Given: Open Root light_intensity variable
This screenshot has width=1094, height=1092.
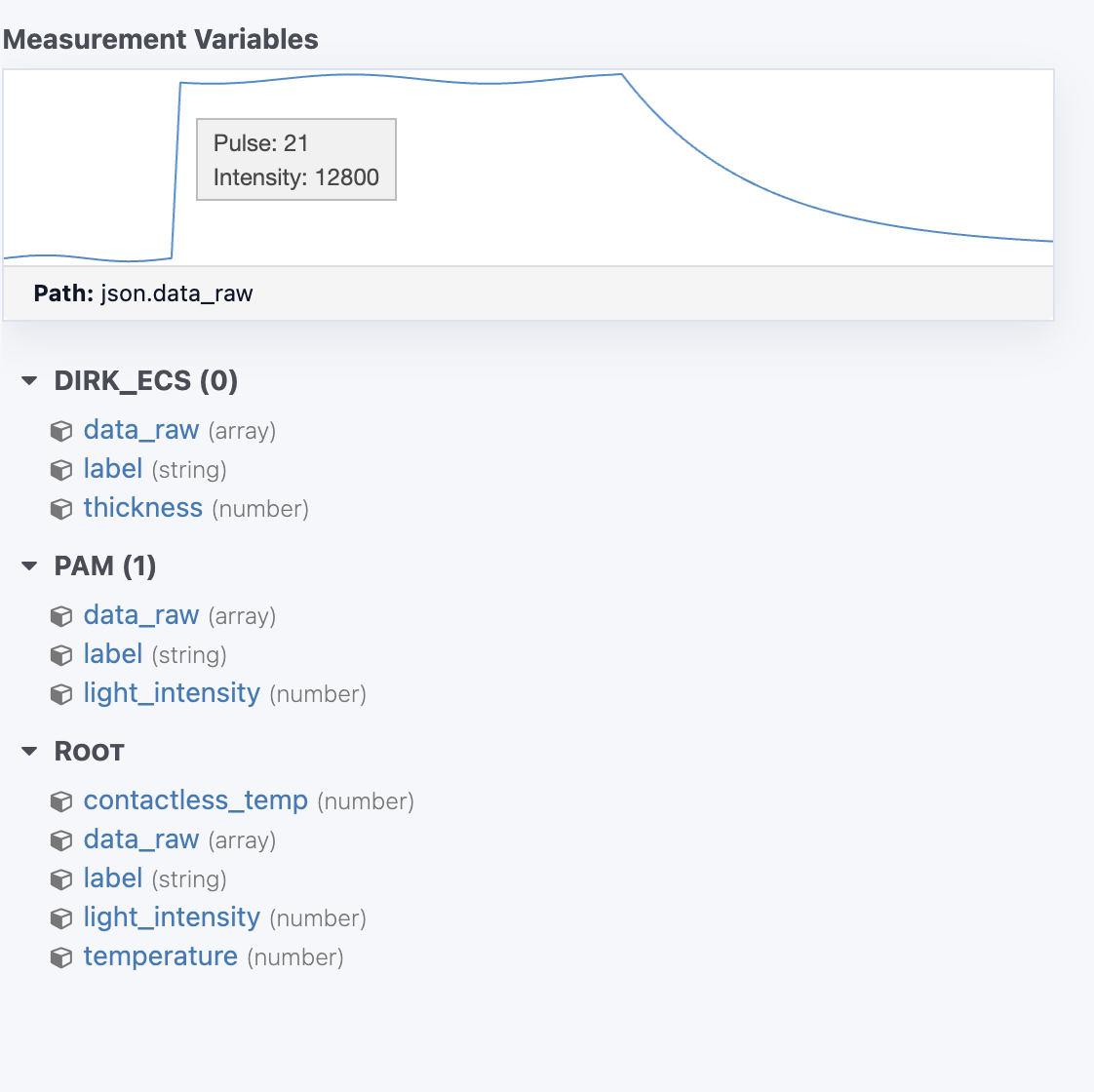Looking at the screenshot, I should (x=172, y=916).
